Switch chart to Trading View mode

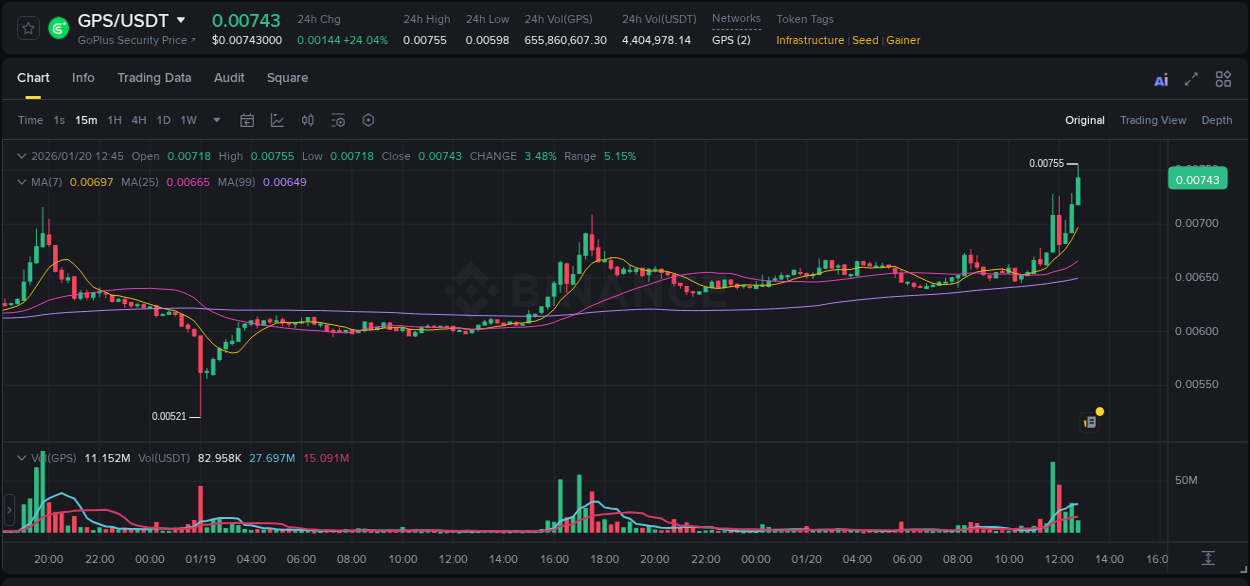tap(1153, 120)
